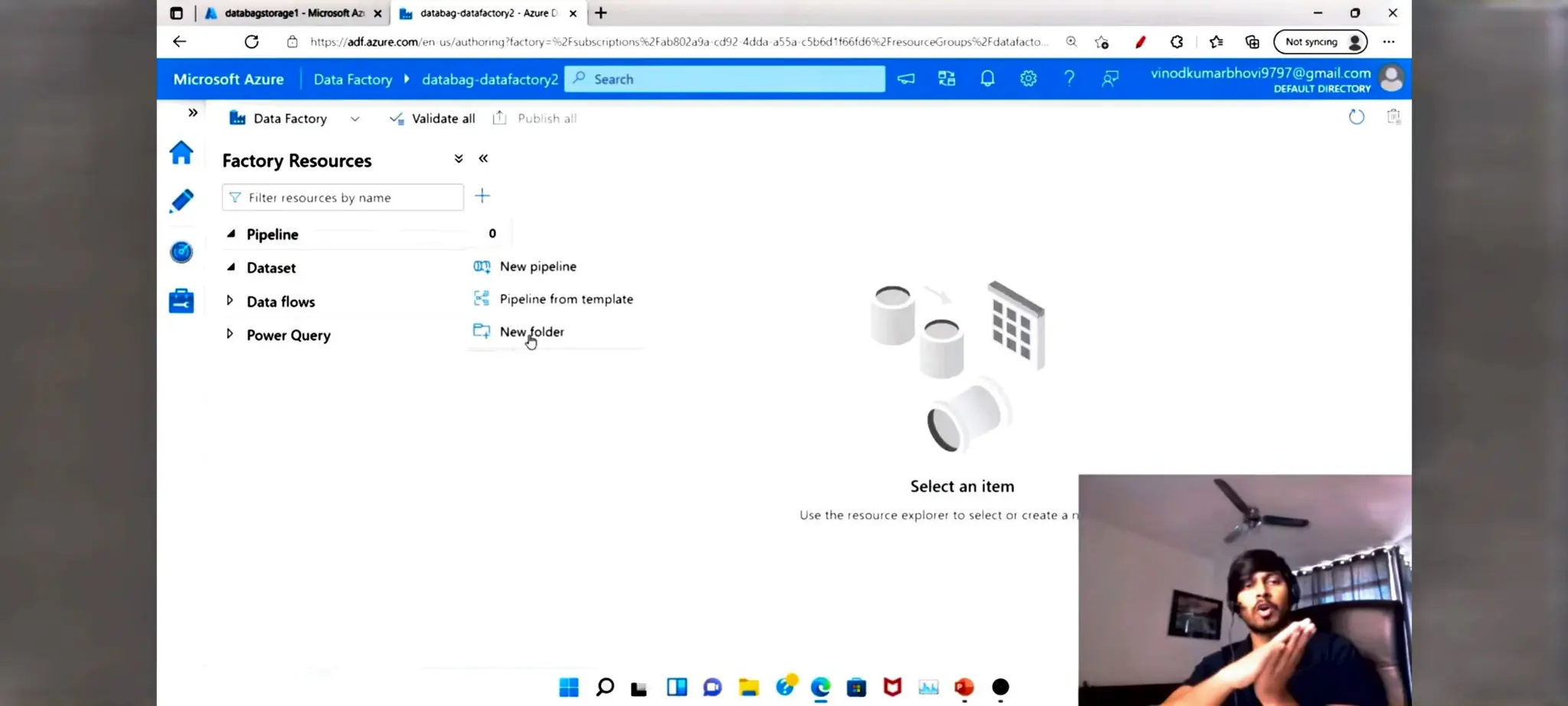The width and height of the screenshot is (1568, 706).
Task: Open browser extensions puzzle icon
Action: pos(1177,42)
